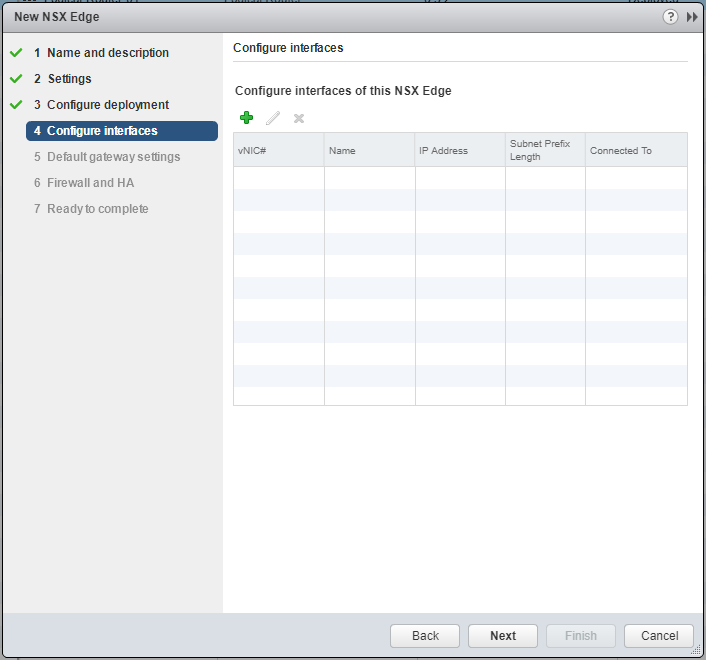The image size is (706, 660).
Task: Go to step 1 Name and description
Action: pyautogui.click(x=107, y=53)
